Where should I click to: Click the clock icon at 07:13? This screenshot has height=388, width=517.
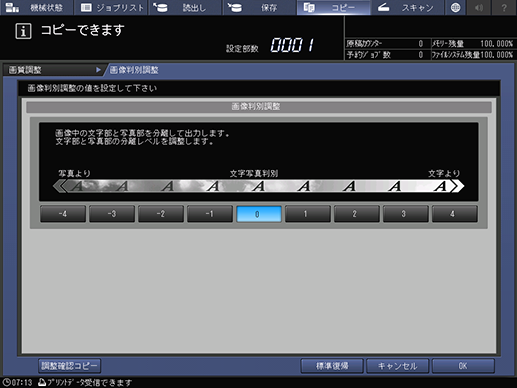click(6, 382)
